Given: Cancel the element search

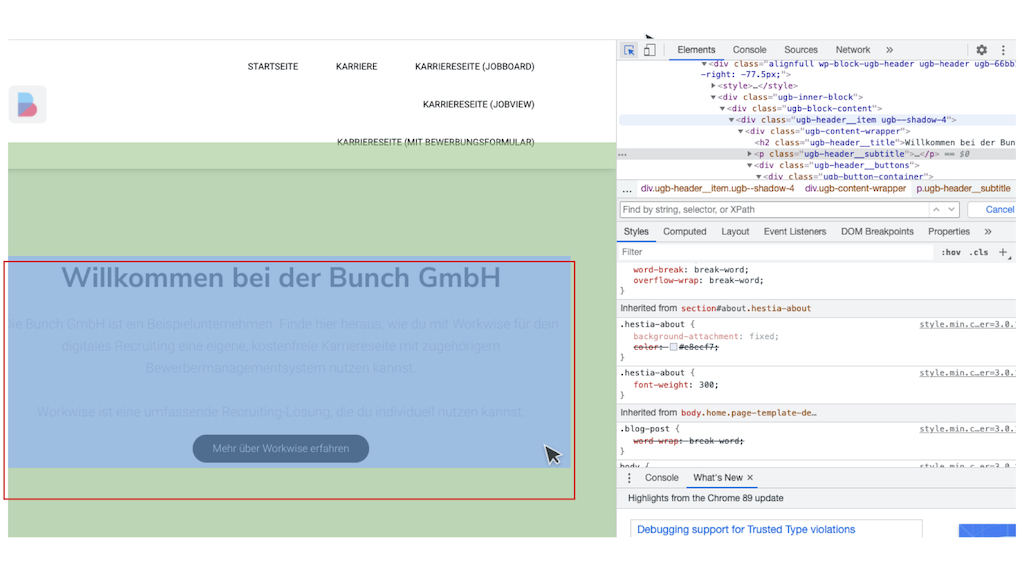Looking at the screenshot, I should (999, 210).
